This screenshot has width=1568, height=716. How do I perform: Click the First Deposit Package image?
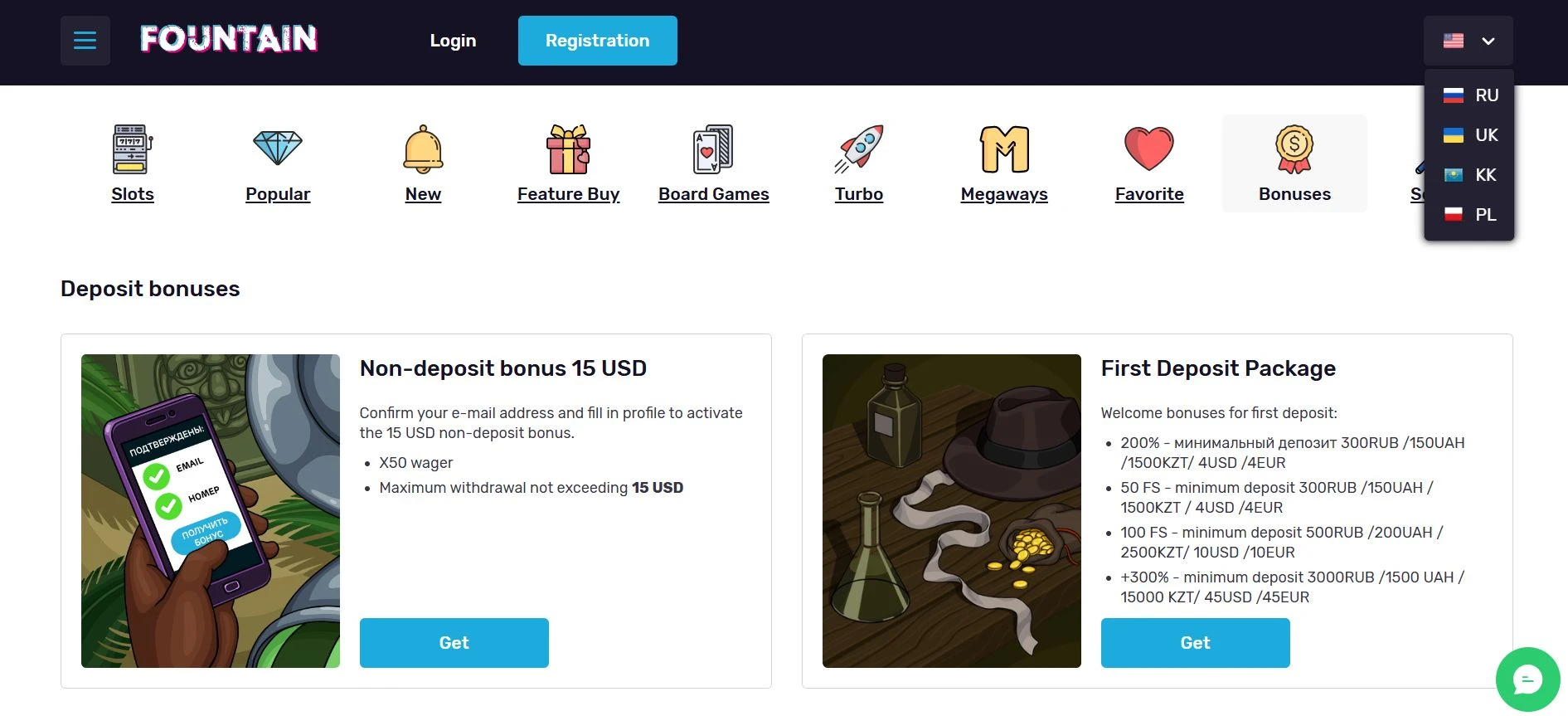(951, 511)
